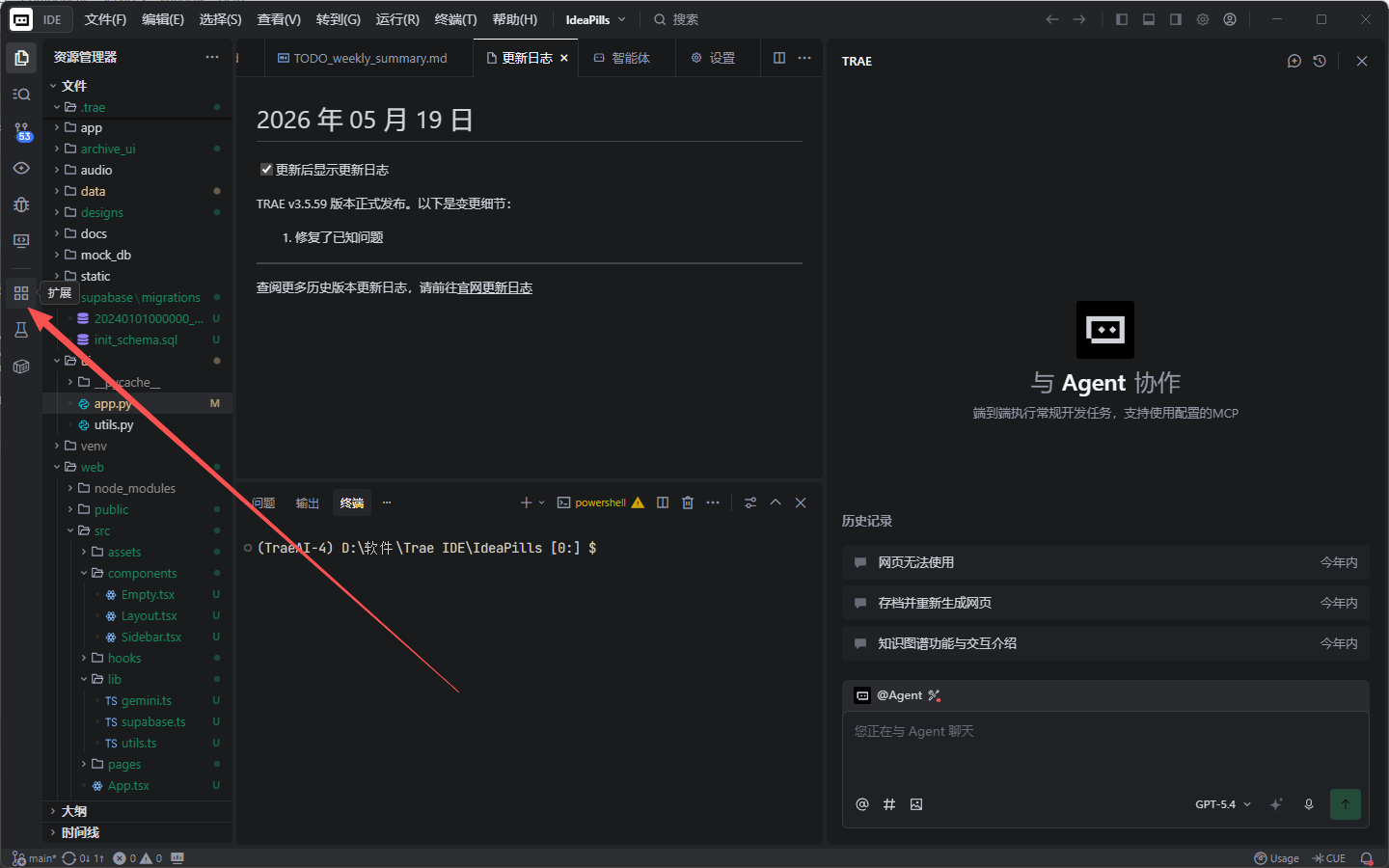Maximize the terminal panel with up chevron
The width and height of the screenshot is (1389, 868).
tap(776, 502)
